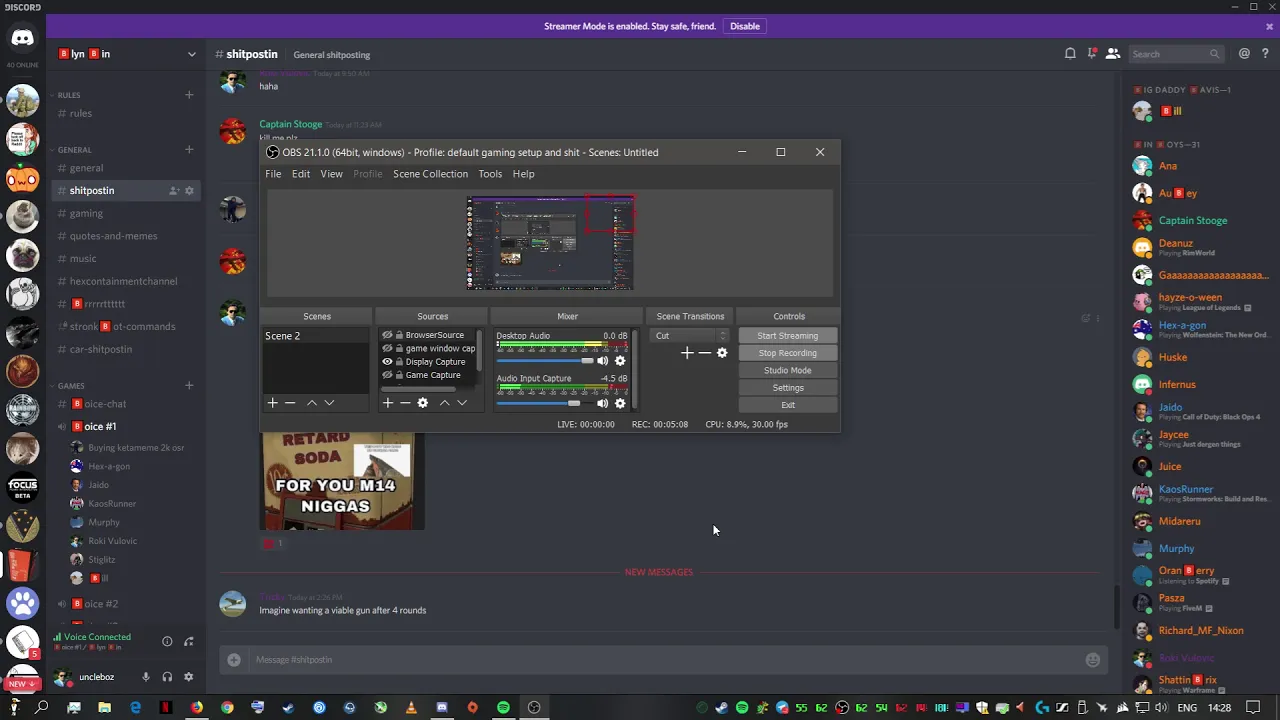Remove source with the Sources minus icon
This screenshot has height=720, width=1280.
point(405,403)
